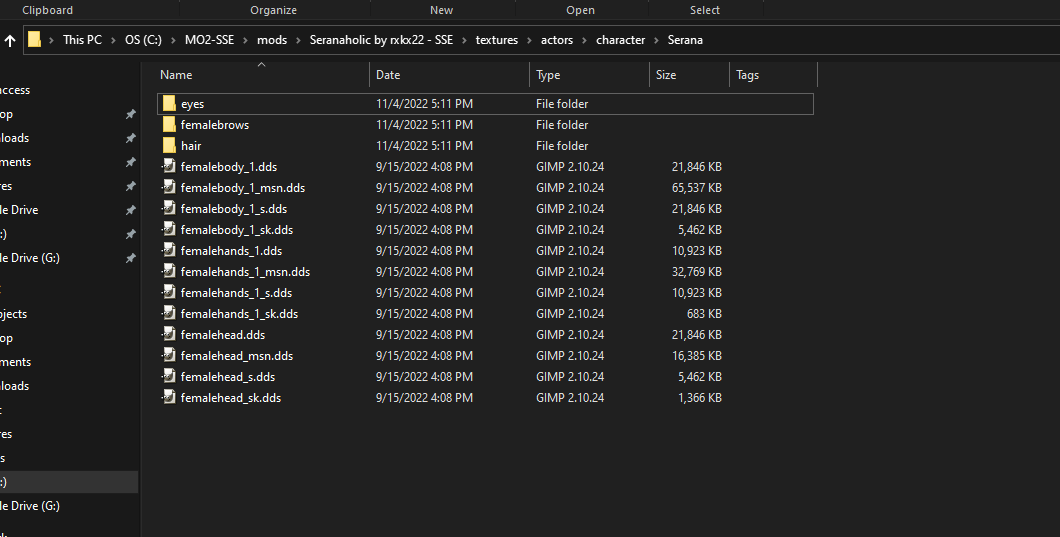Screen dimensions: 1060x537
Task: Click the eyes folder icon
Action: click(169, 104)
